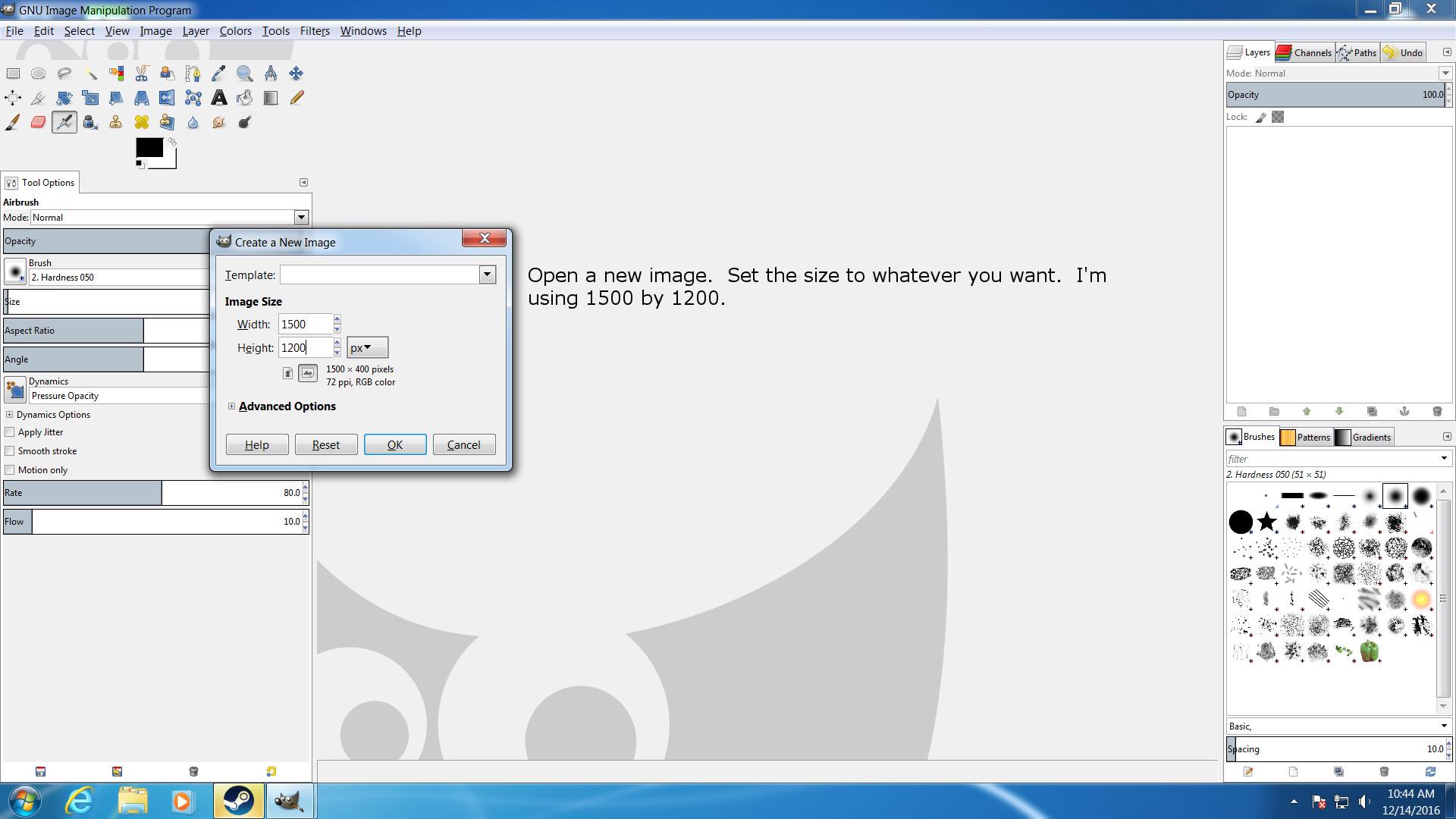
Task: Click the Reset button
Action: (x=325, y=445)
